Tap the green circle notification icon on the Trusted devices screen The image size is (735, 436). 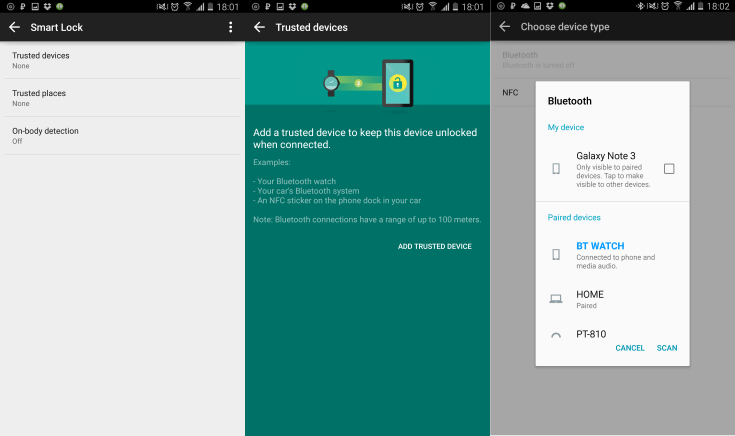305,7
